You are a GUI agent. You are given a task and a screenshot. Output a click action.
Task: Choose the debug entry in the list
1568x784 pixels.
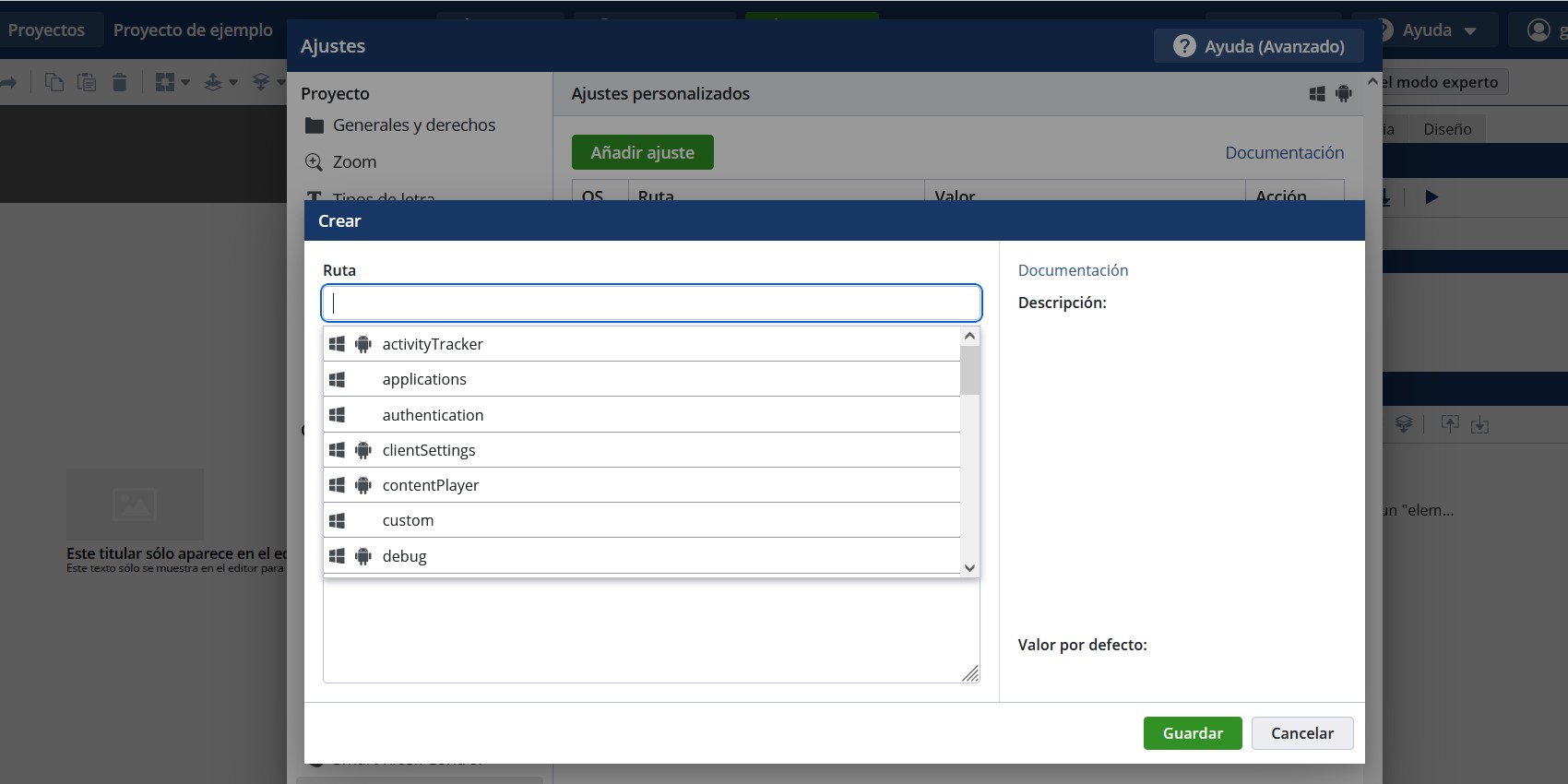pyautogui.click(x=405, y=556)
